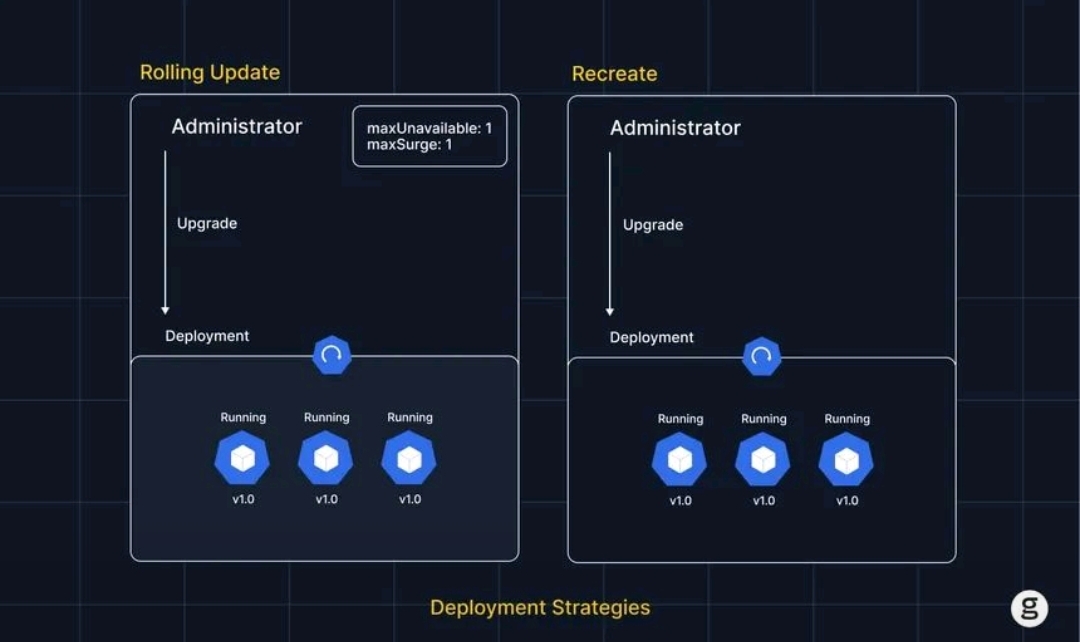Click the maxUnavailable and maxSurge settings box

pyautogui.click(x=429, y=136)
